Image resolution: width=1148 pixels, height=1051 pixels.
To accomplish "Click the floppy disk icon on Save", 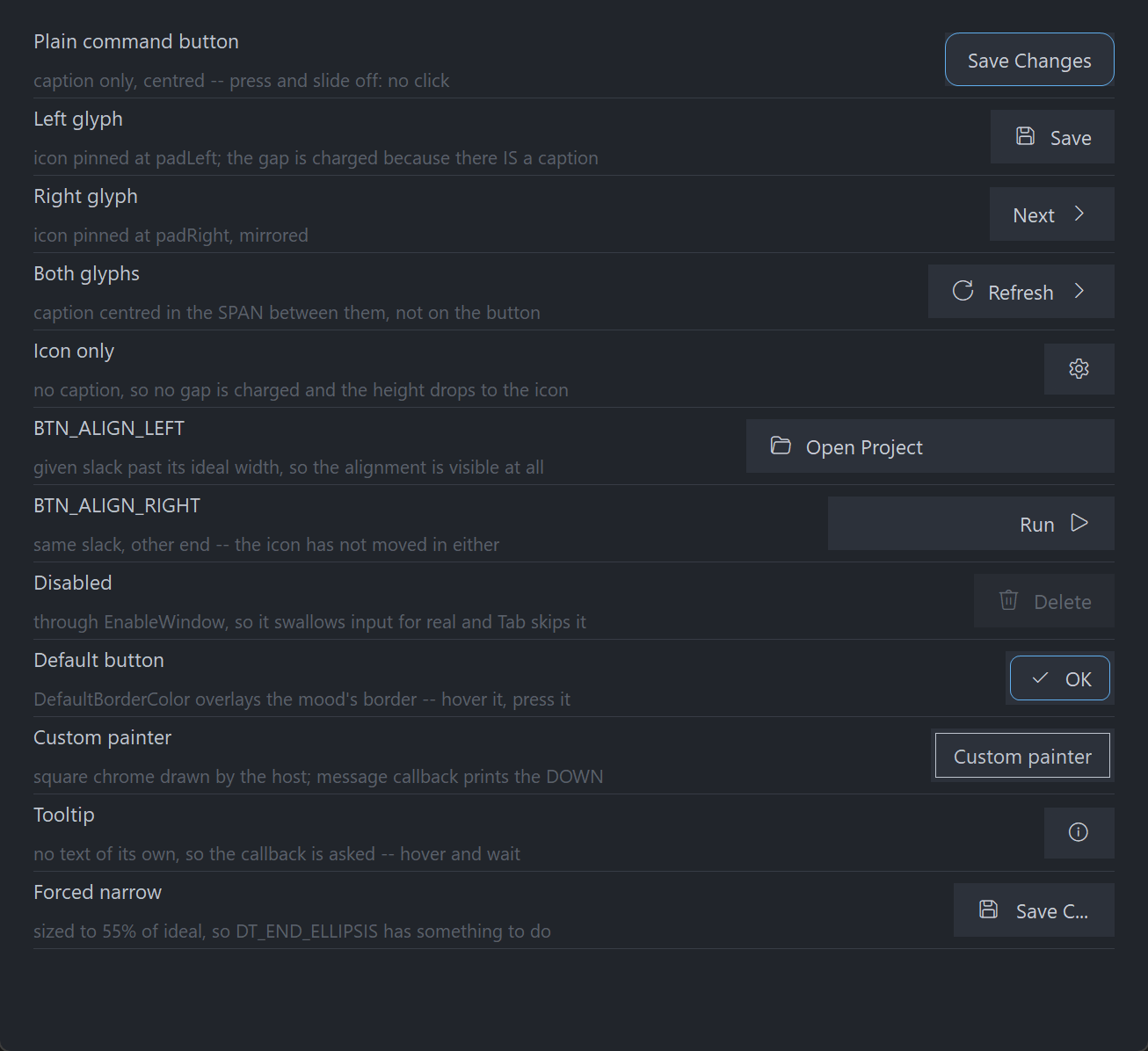I will pyautogui.click(x=1025, y=136).
